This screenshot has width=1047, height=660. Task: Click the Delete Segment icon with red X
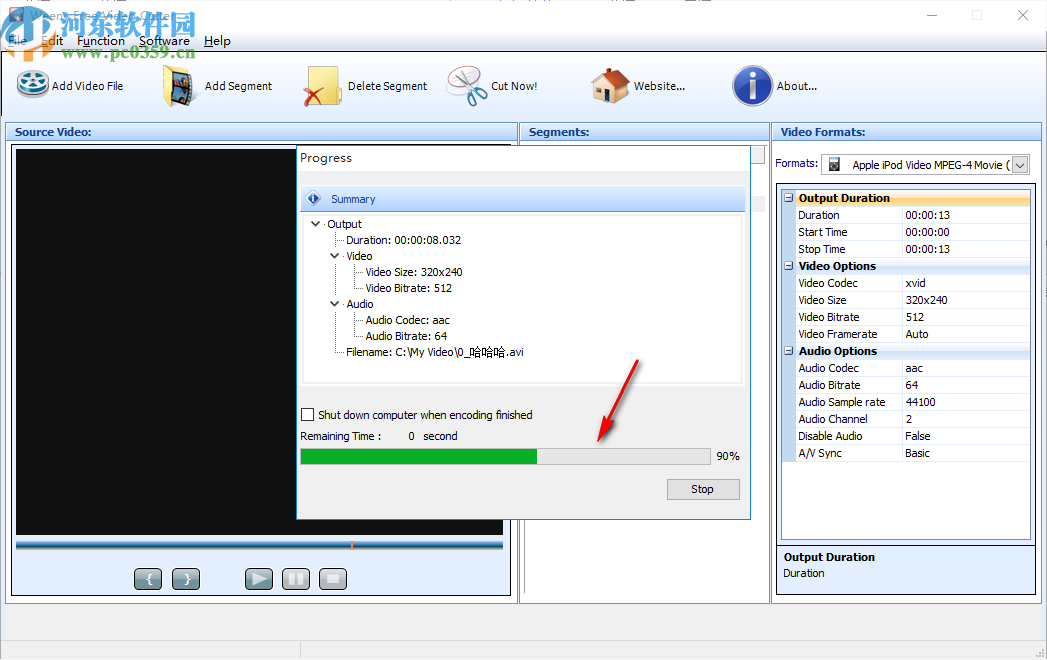coord(323,86)
